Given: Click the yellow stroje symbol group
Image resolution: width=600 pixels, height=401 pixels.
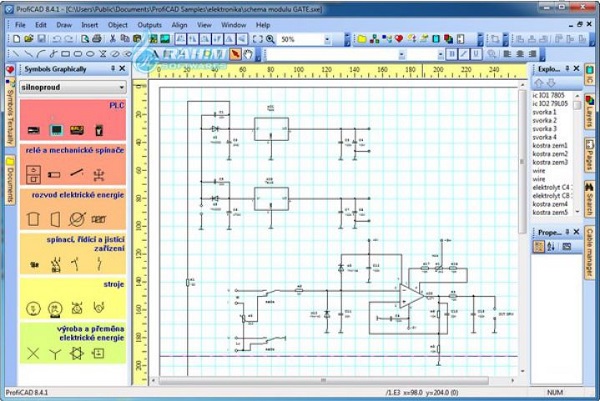Looking at the screenshot, I should 73,299.
